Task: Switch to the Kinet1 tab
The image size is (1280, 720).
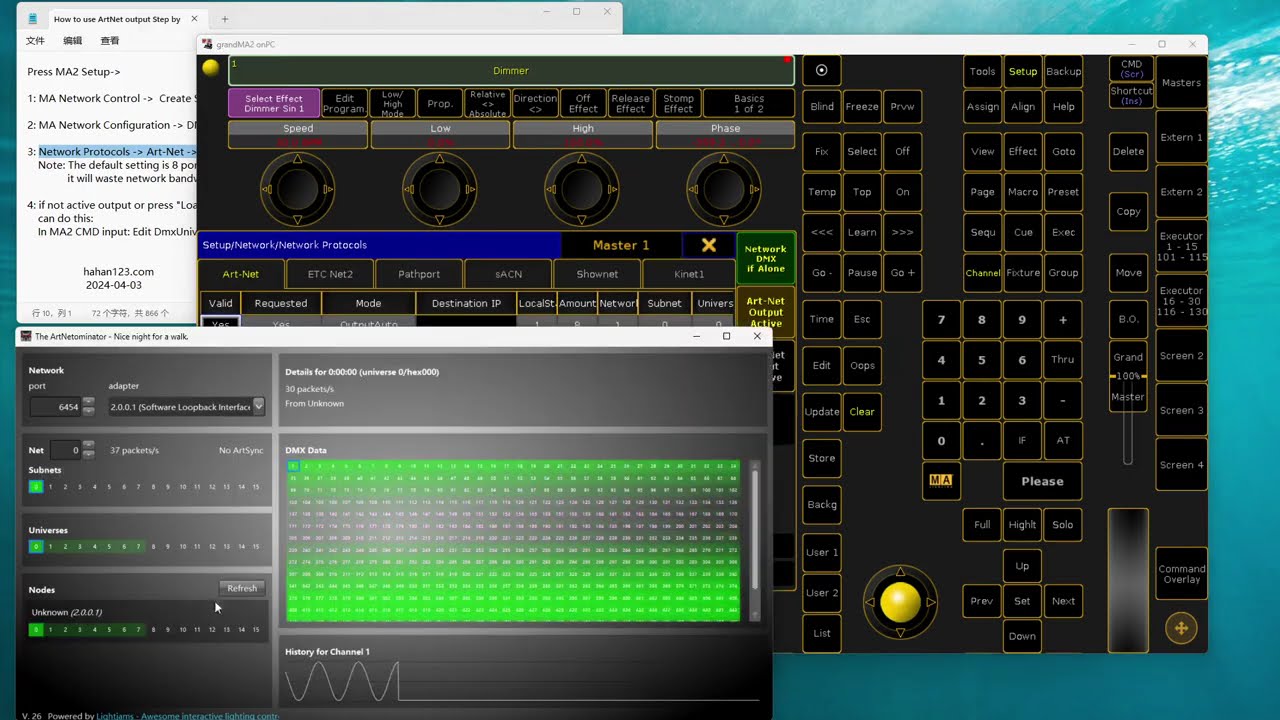Action: (x=688, y=274)
